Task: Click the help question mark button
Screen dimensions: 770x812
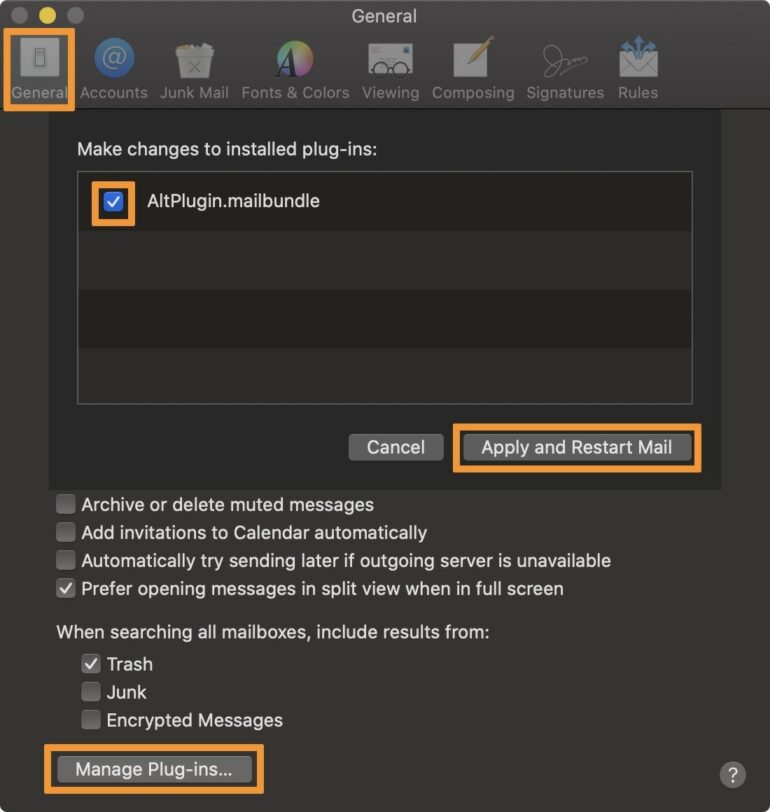Action: (x=732, y=773)
